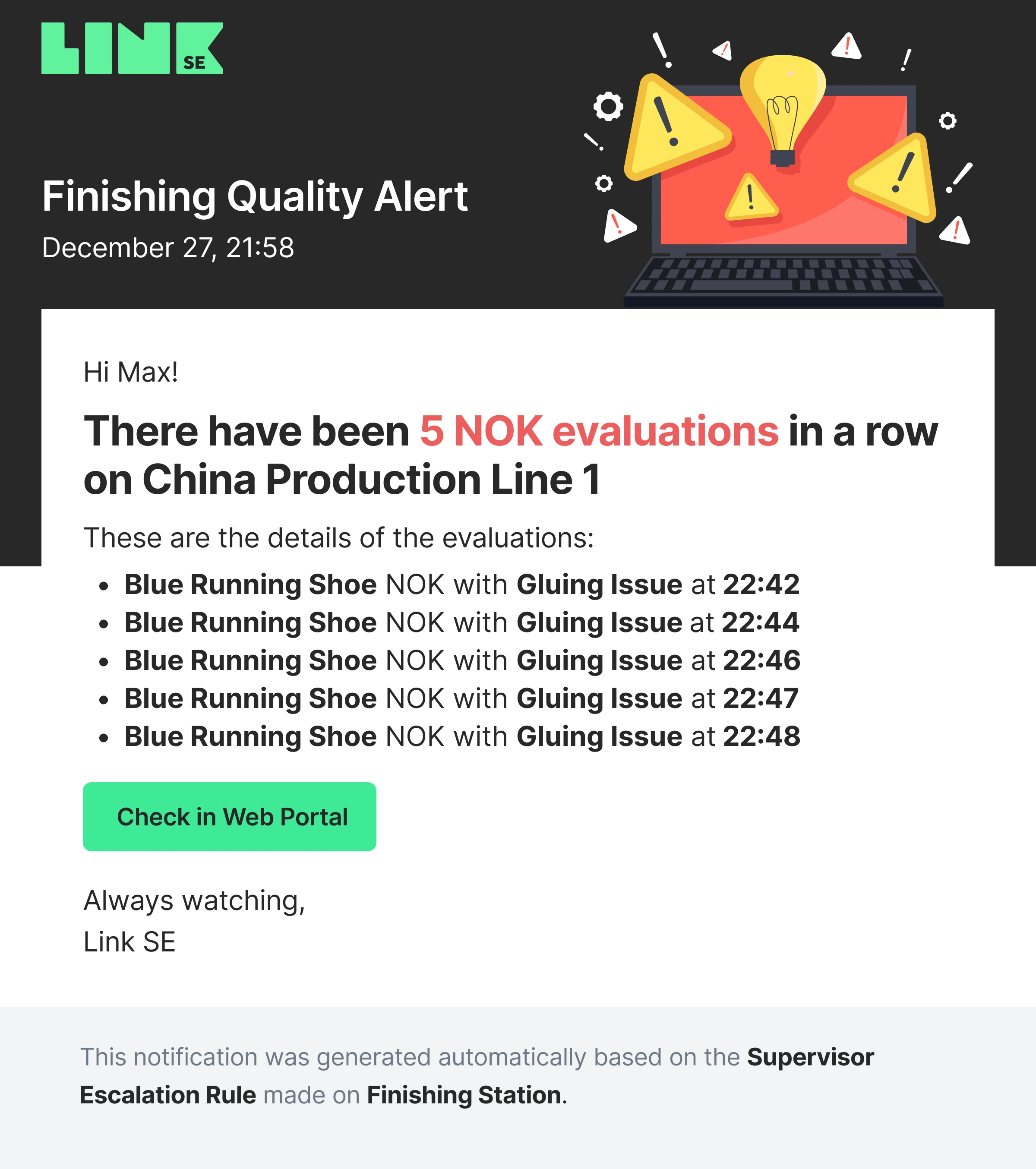Click the white warning triangle top right
Viewport: 1036px width, 1169px height.
coord(847,46)
